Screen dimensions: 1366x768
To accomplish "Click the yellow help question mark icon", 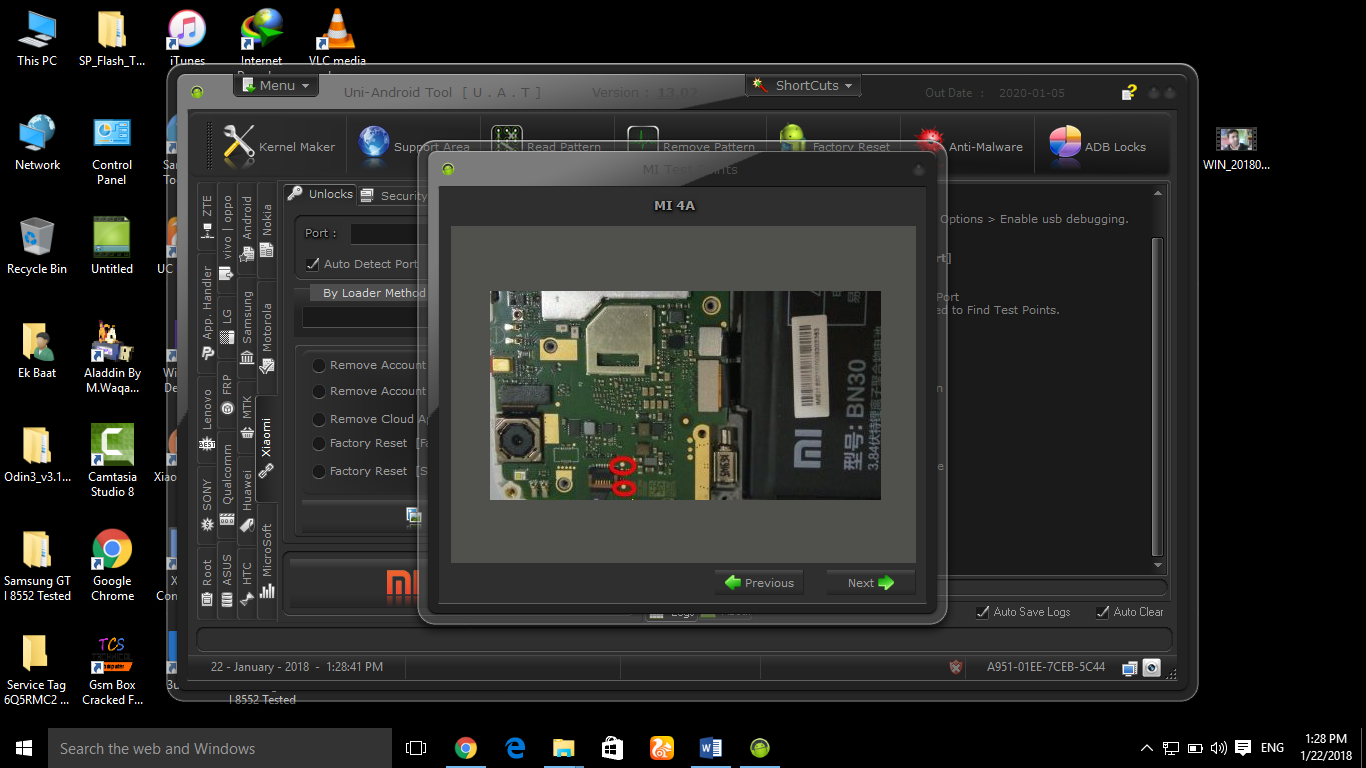I will coord(1129,93).
